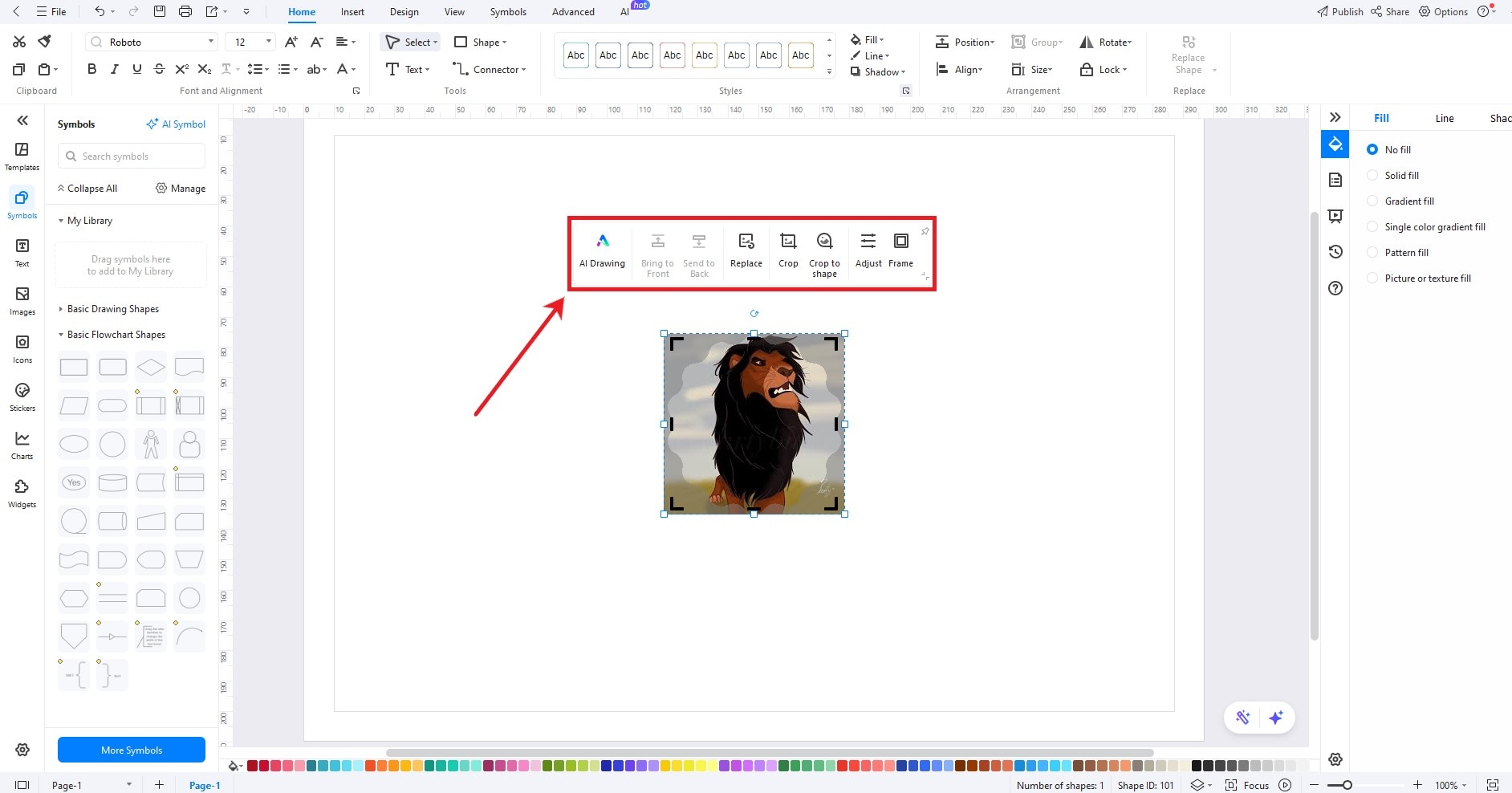Click the Search symbols field
The height and width of the screenshot is (793, 1512).
pos(132,156)
